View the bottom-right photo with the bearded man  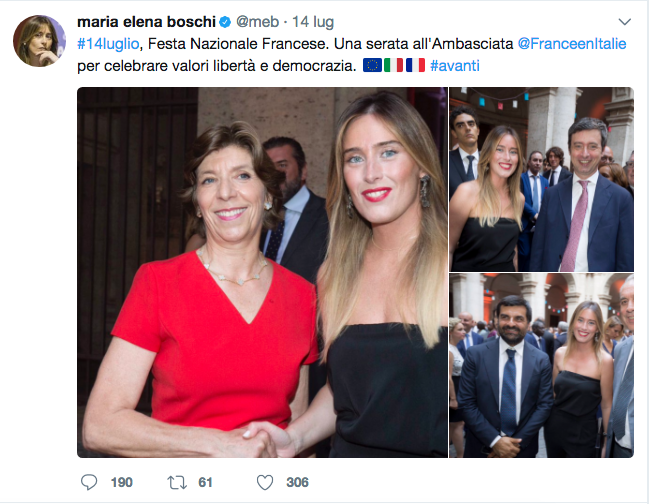point(541,366)
